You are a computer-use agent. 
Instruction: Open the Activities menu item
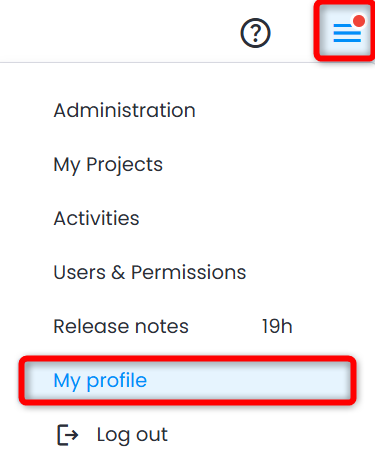(x=96, y=218)
